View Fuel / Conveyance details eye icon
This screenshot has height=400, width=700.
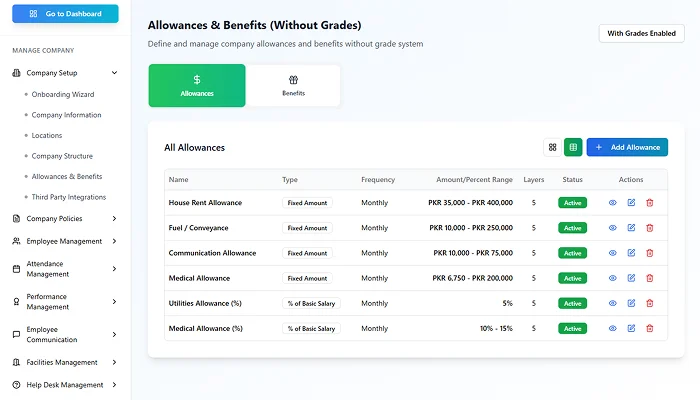tap(613, 228)
